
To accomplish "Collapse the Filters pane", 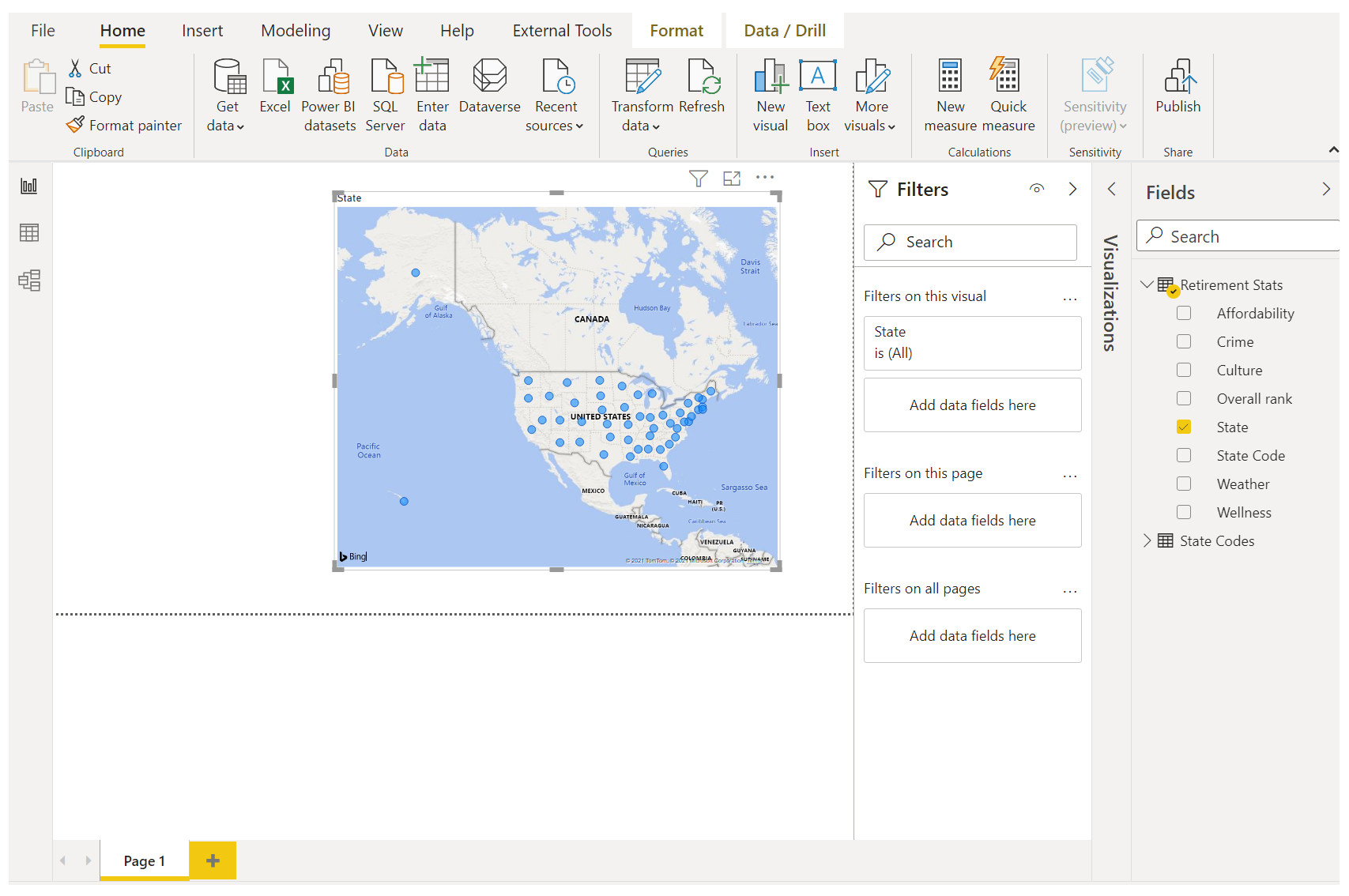I will point(1072,189).
